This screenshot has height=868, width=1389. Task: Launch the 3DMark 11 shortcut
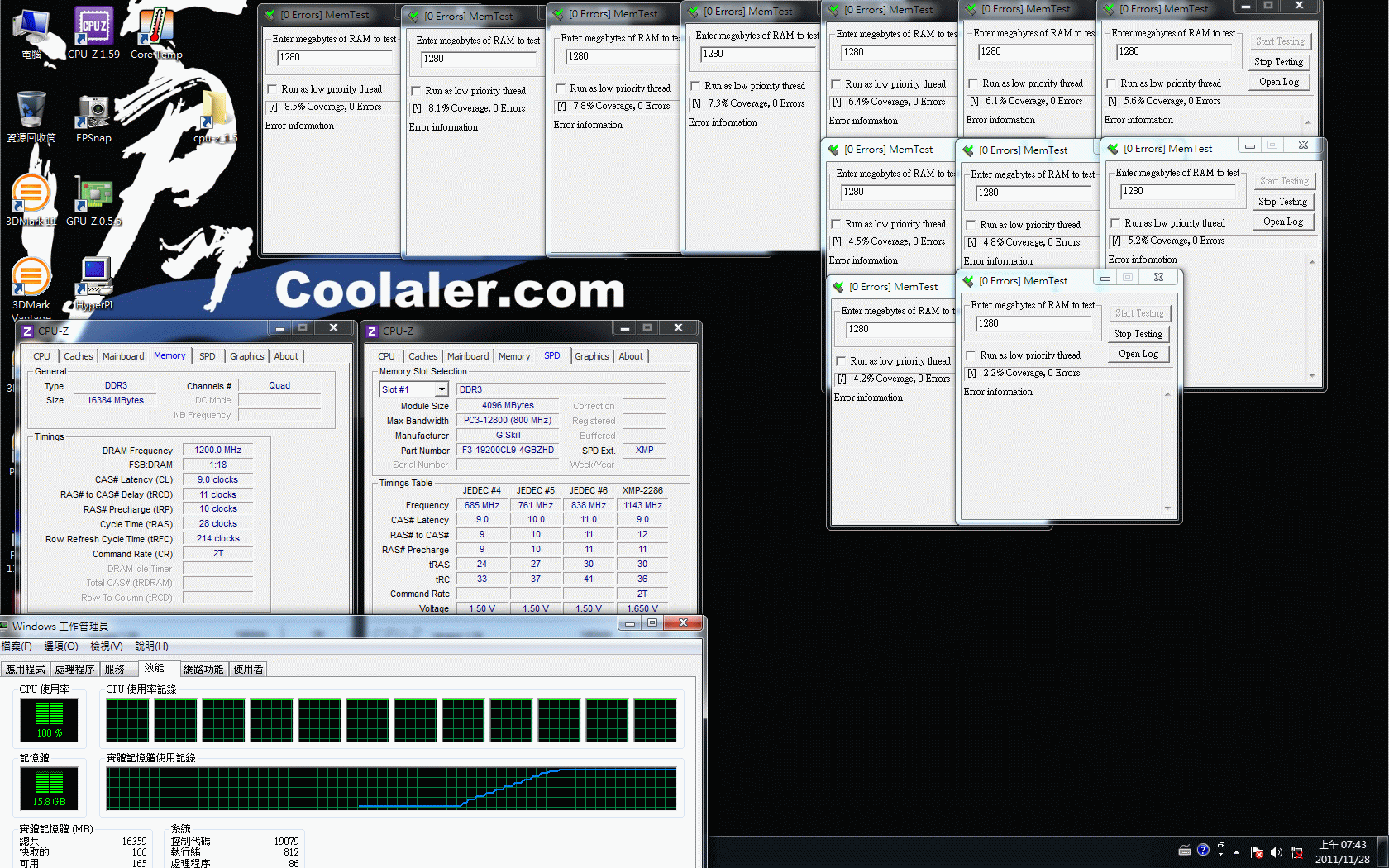point(31,200)
